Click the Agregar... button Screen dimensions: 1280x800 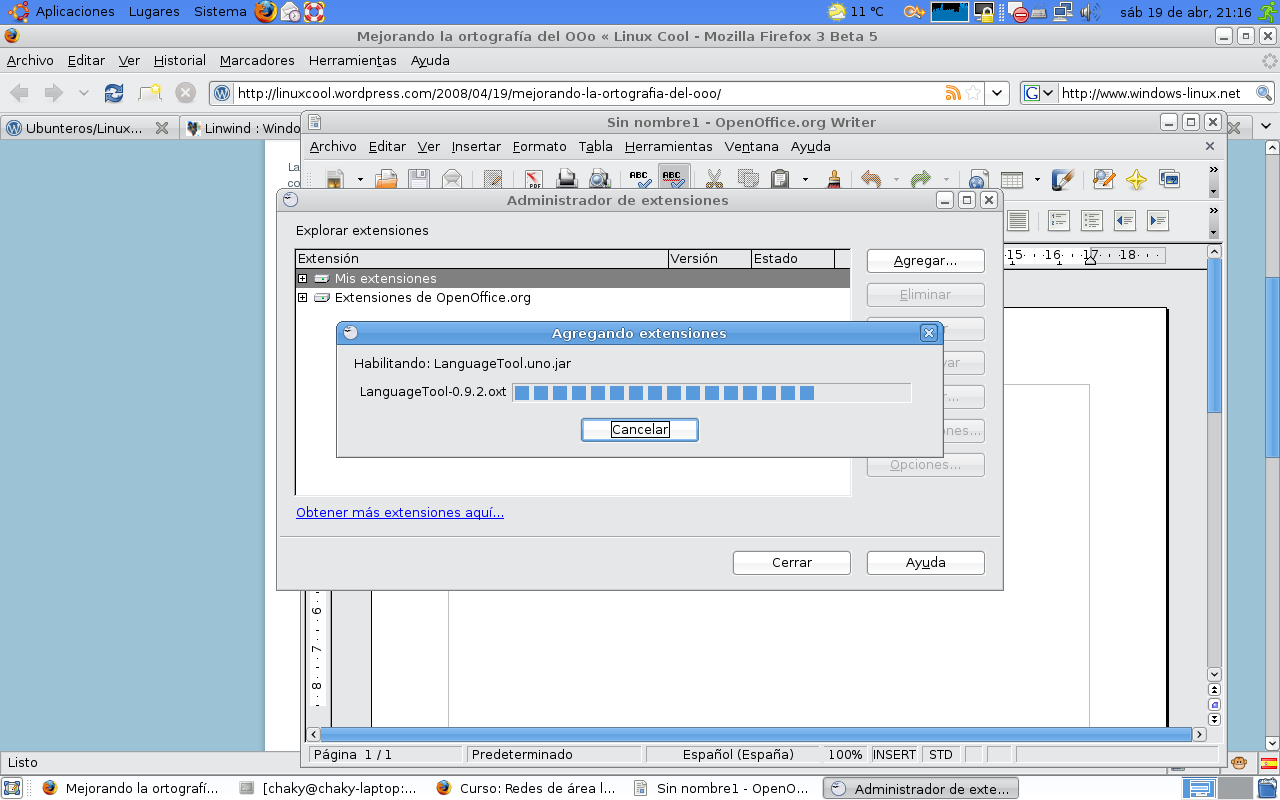[925, 261]
